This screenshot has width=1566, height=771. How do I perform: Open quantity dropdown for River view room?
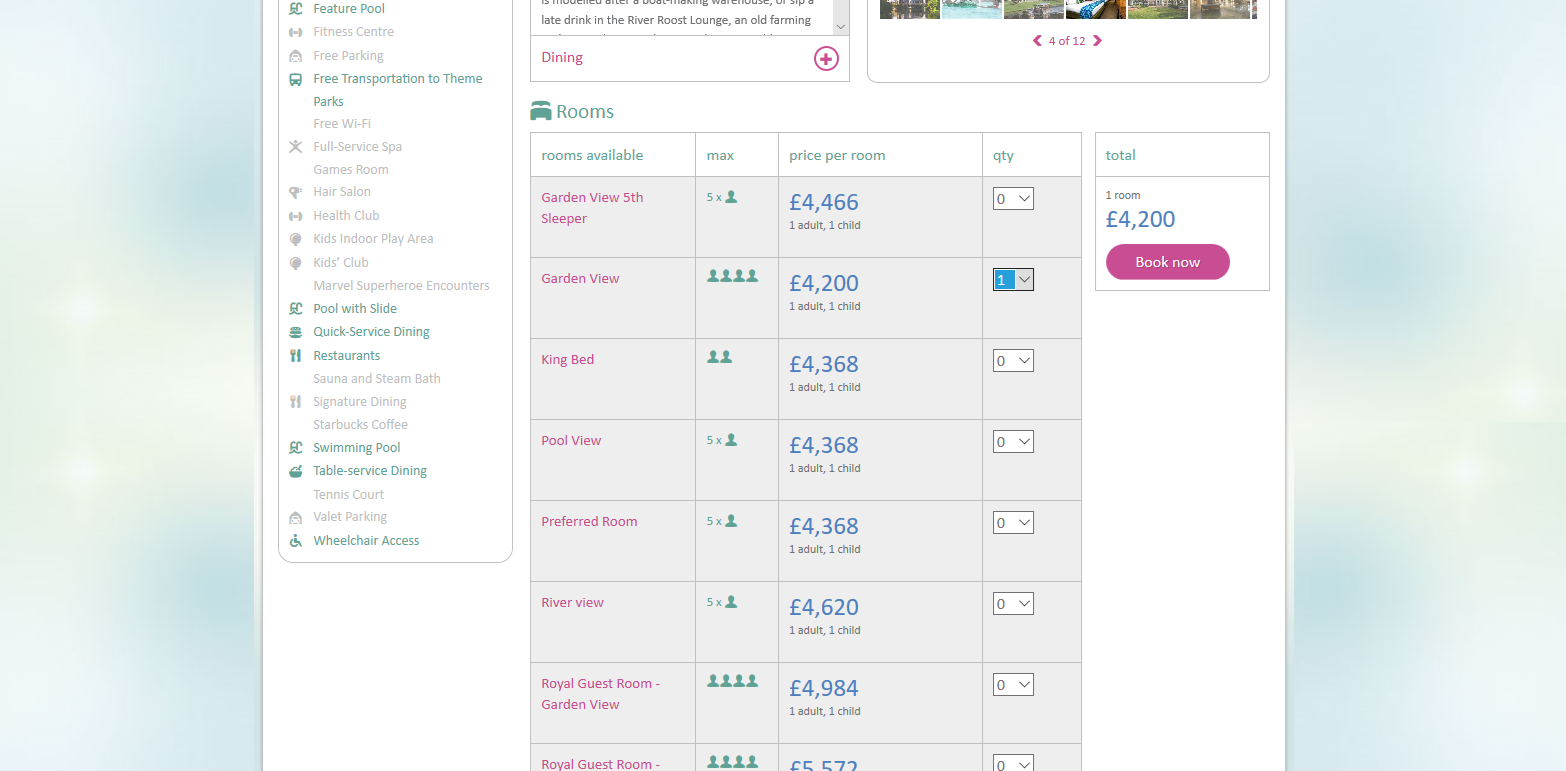(x=1013, y=604)
